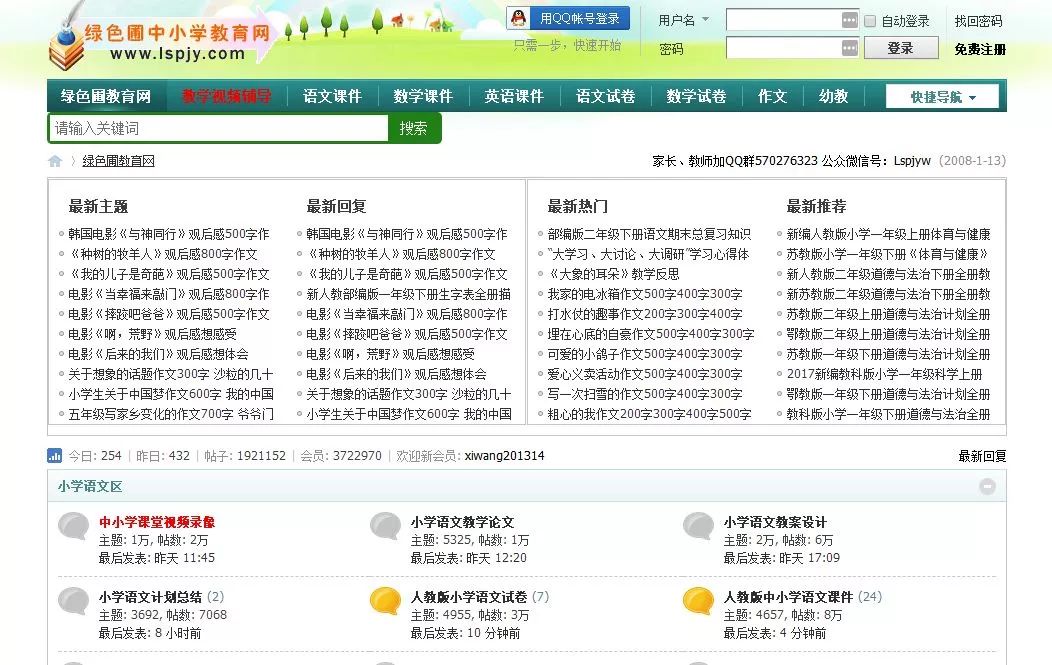
Task: Switch to the 数学课件 navigation tab
Action: [x=422, y=96]
